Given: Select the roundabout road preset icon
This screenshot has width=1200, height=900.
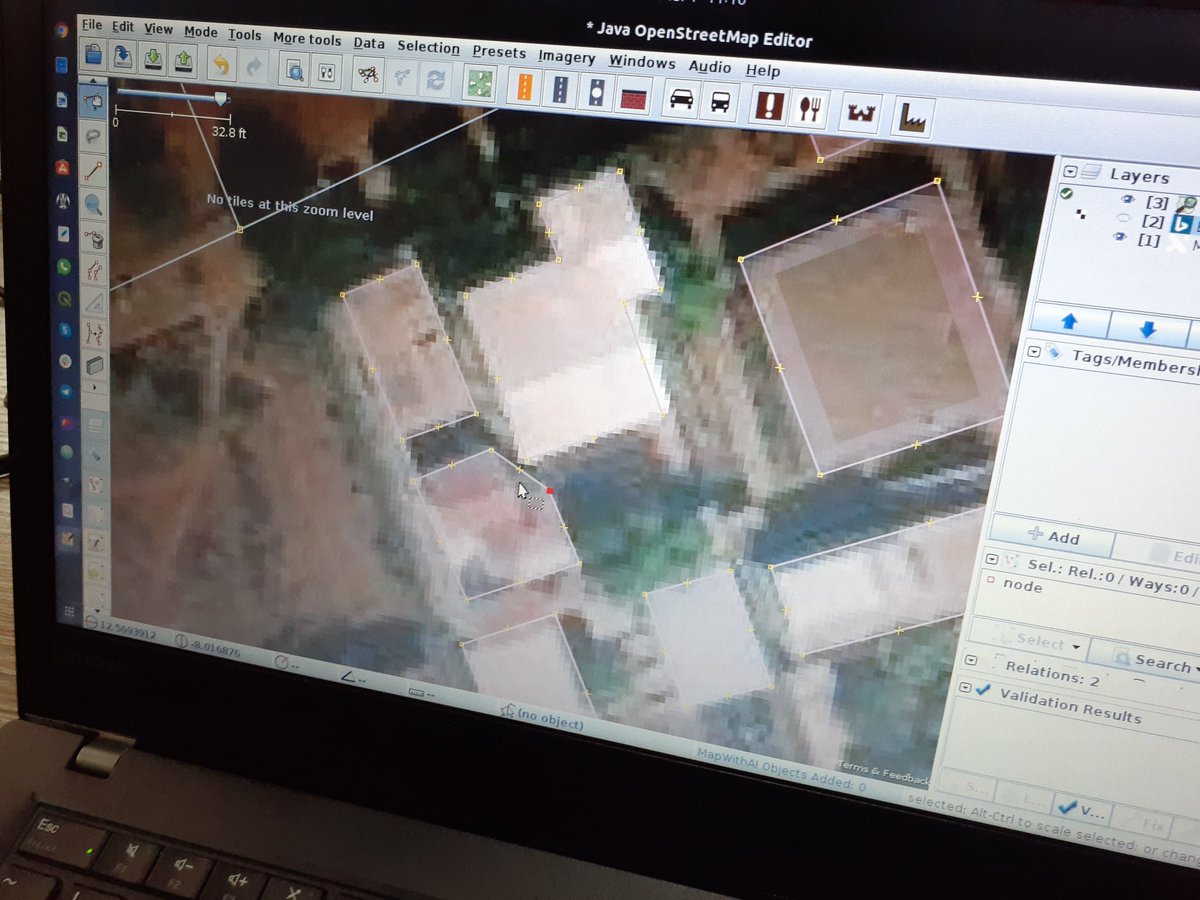Looking at the screenshot, I should [x=596, y=93].
